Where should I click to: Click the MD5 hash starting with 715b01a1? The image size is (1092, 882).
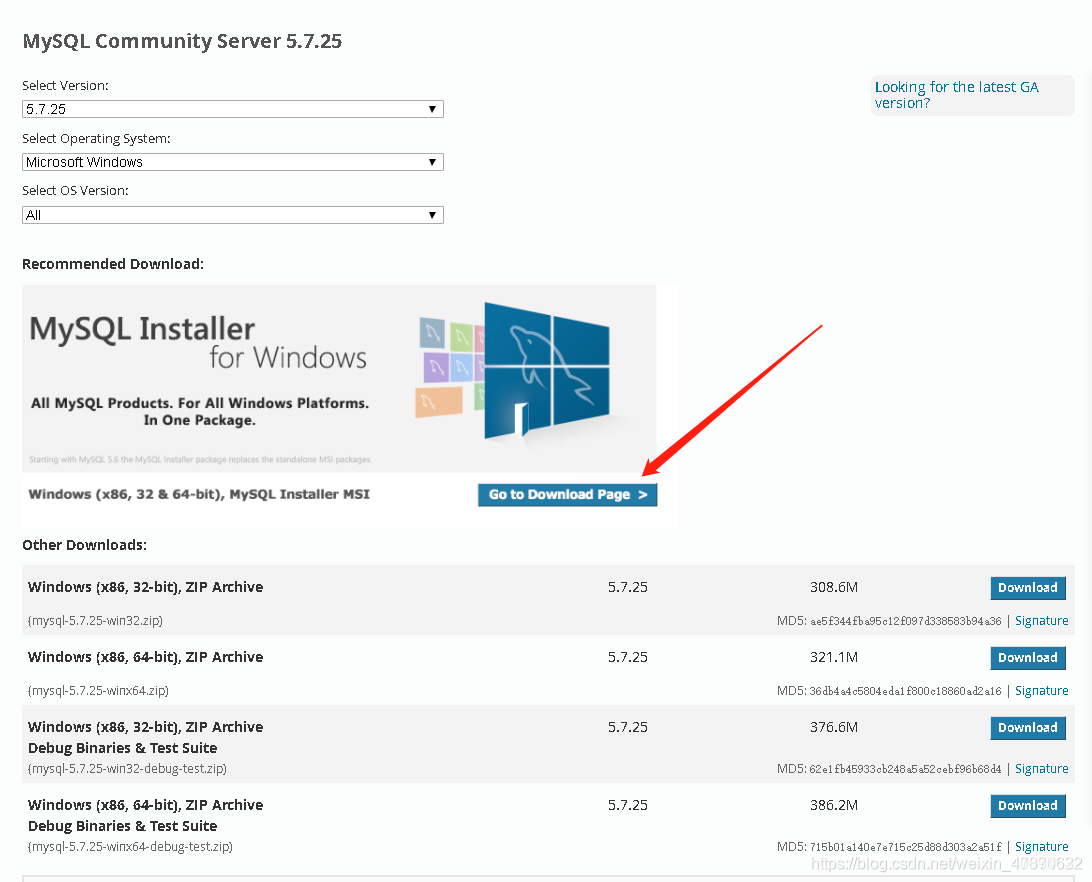coord(905,847)
